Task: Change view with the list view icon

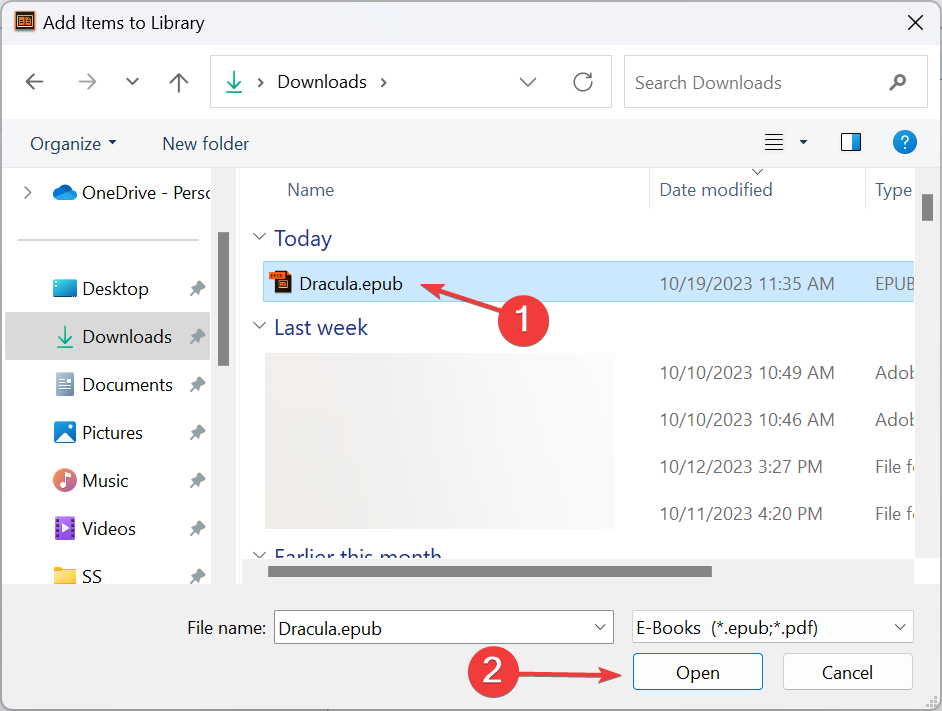Action: pos(774,142)
